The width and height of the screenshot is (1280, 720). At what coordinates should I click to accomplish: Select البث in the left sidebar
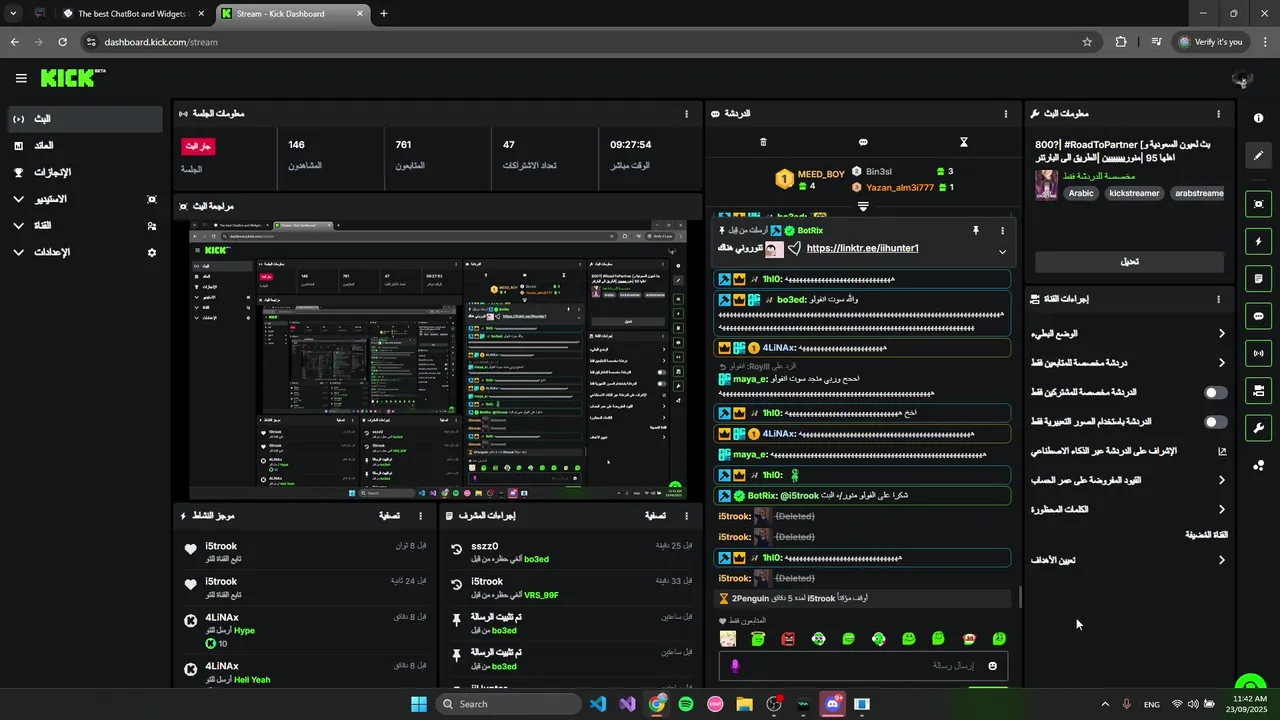[x=84, y=119]
